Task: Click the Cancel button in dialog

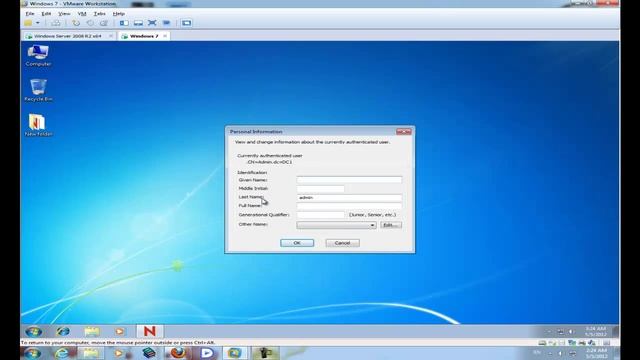Action: (x=342, y=243)
